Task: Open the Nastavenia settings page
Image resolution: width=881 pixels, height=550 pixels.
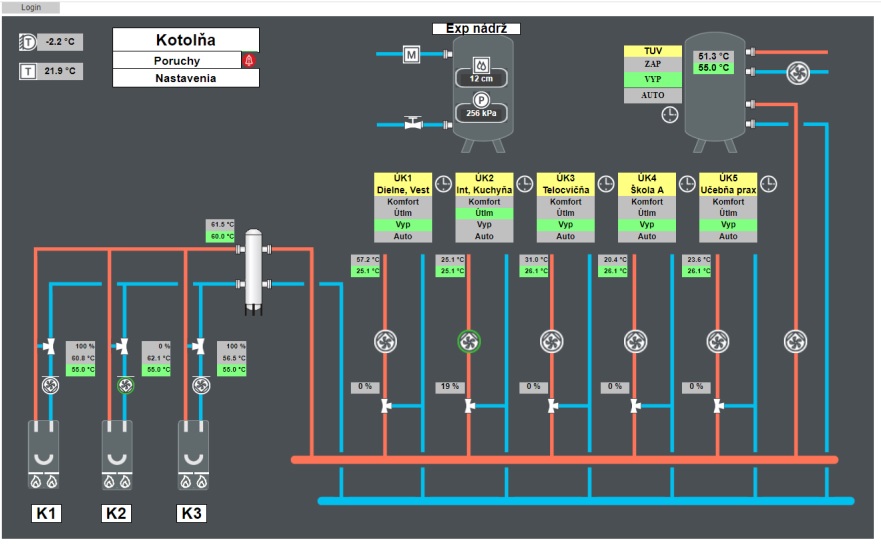Action: point(186,78)
